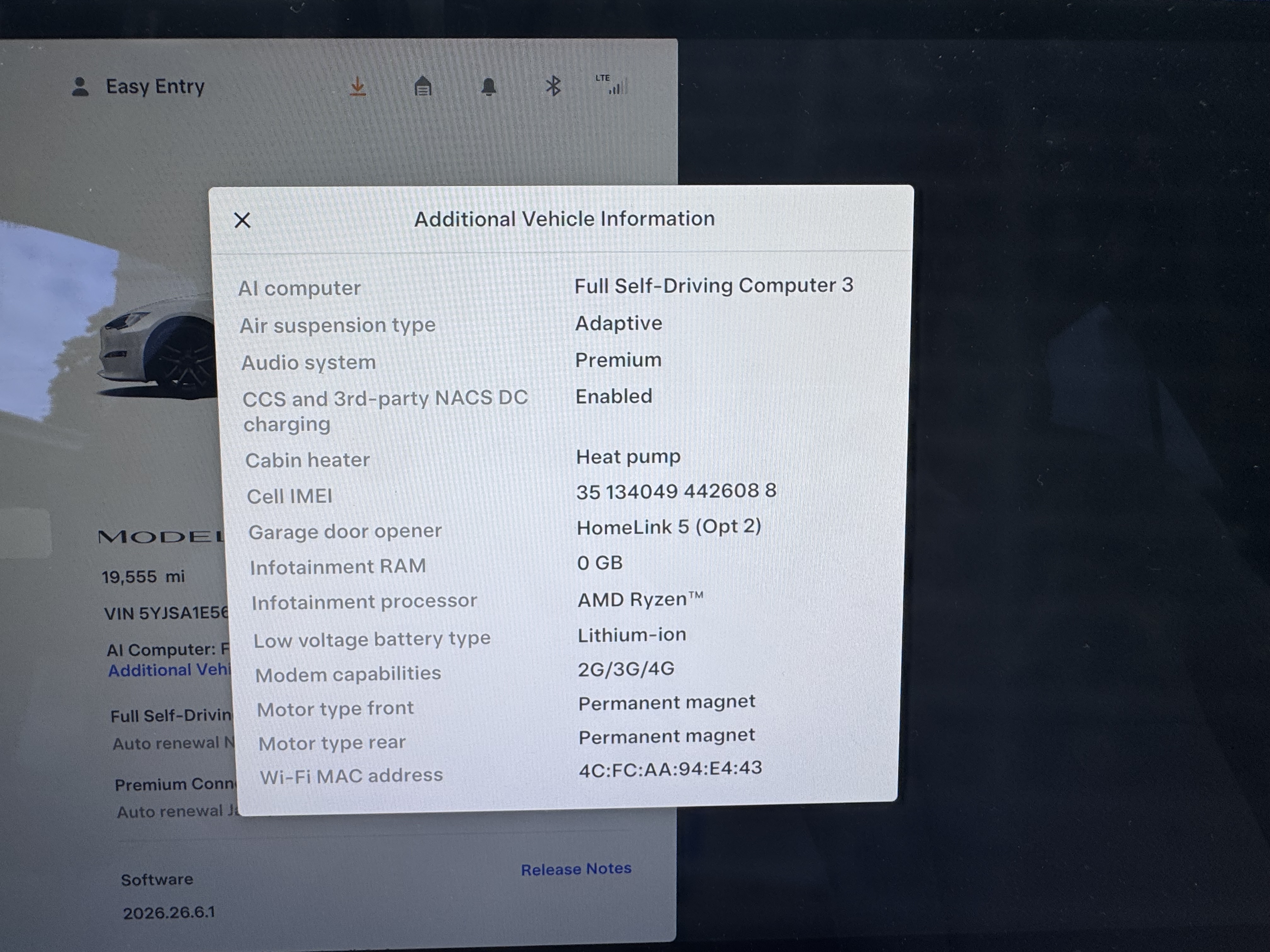Tap the Modem capabilities label
Image resolution: width=1270 pixels, height=952 pixels.
348,674
